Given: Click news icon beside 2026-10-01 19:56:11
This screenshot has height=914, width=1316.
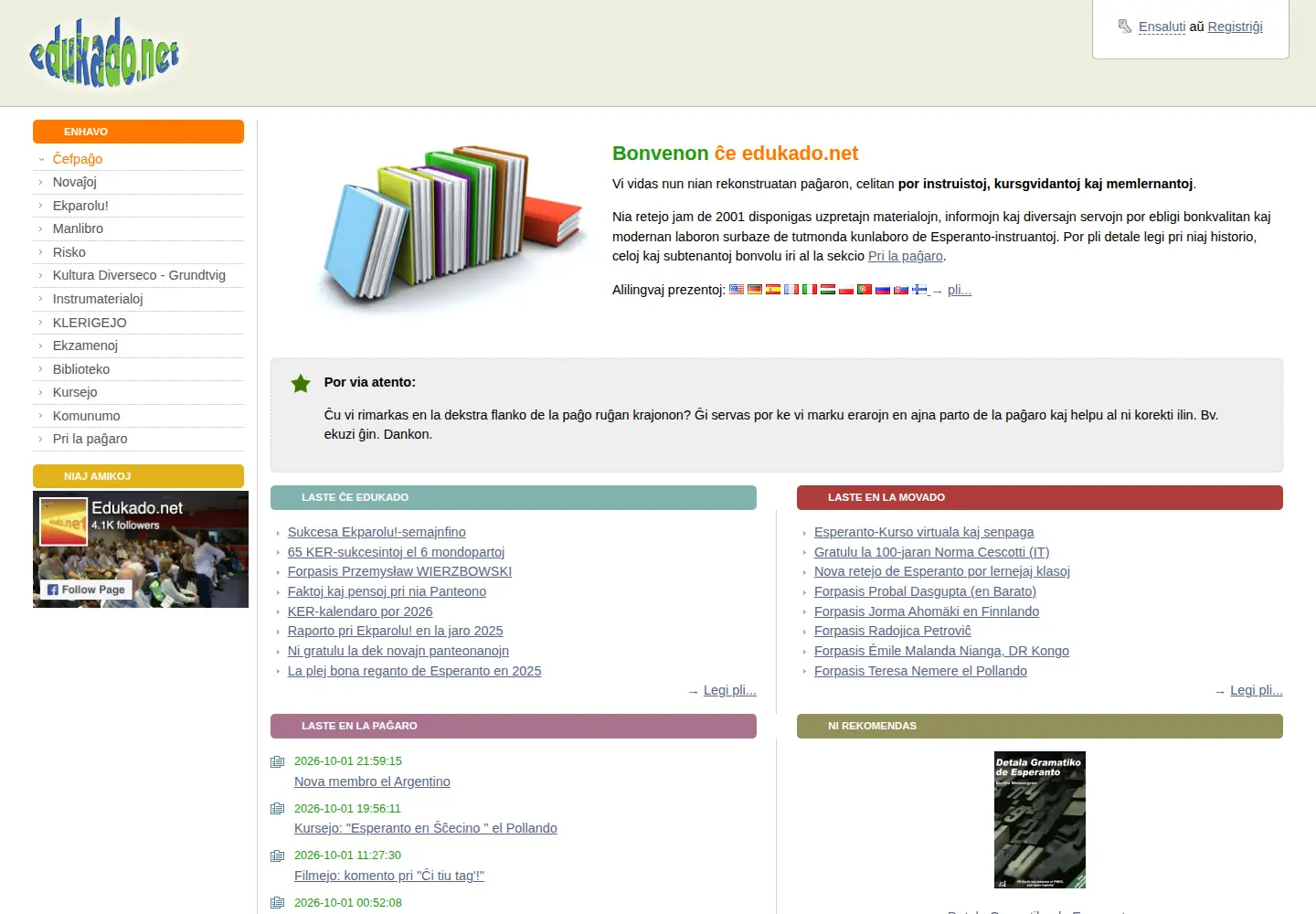Looking at the screenshot, I should (278, 809).
